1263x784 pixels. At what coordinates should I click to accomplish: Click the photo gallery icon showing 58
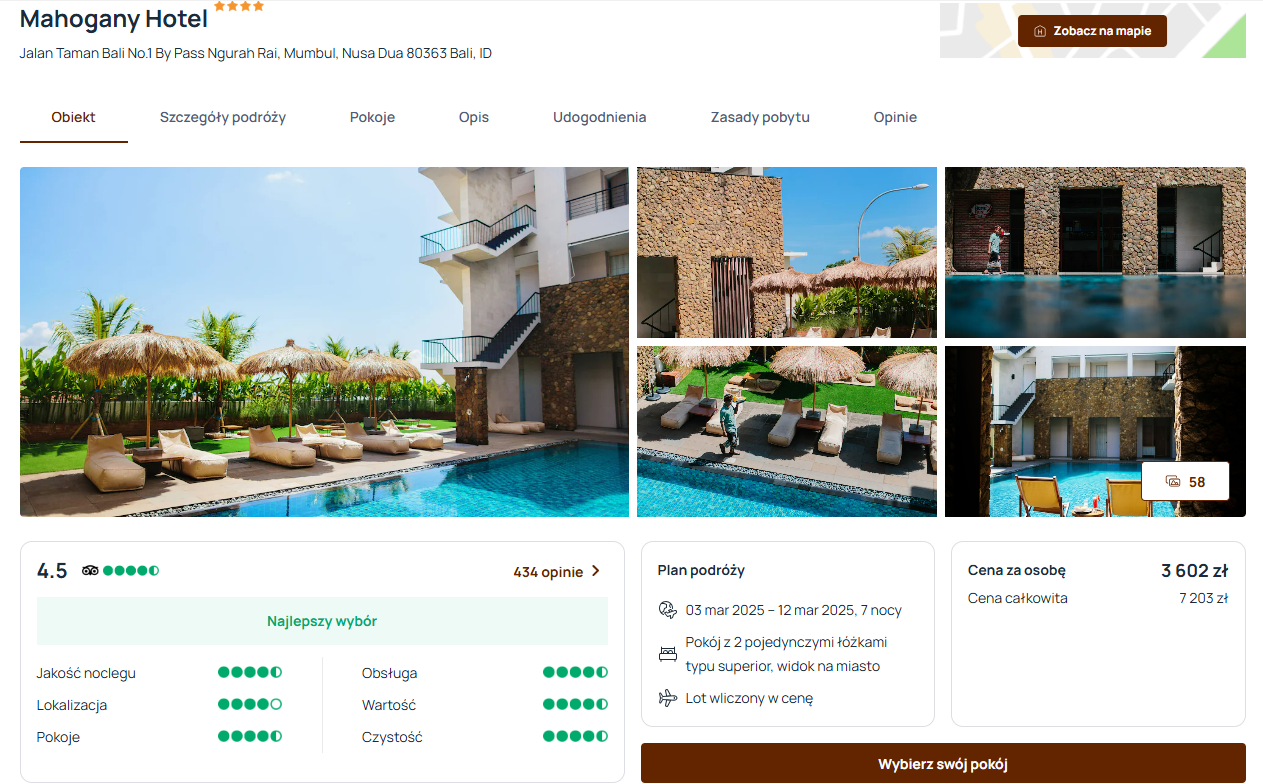[1173, 482]
